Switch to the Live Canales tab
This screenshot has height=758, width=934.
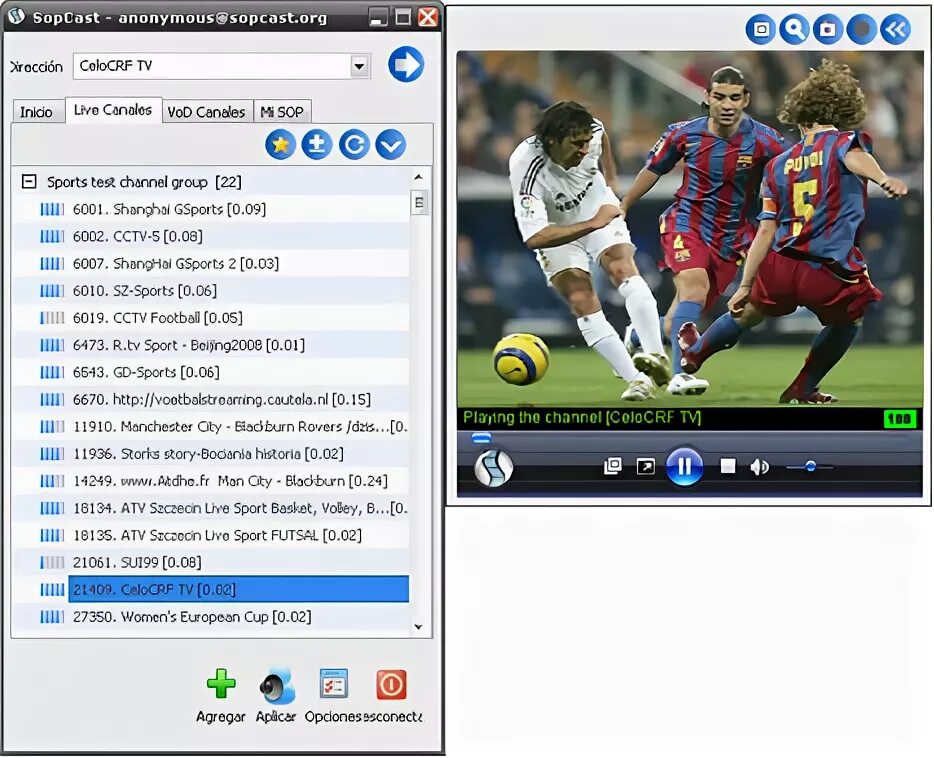[113, 110]
